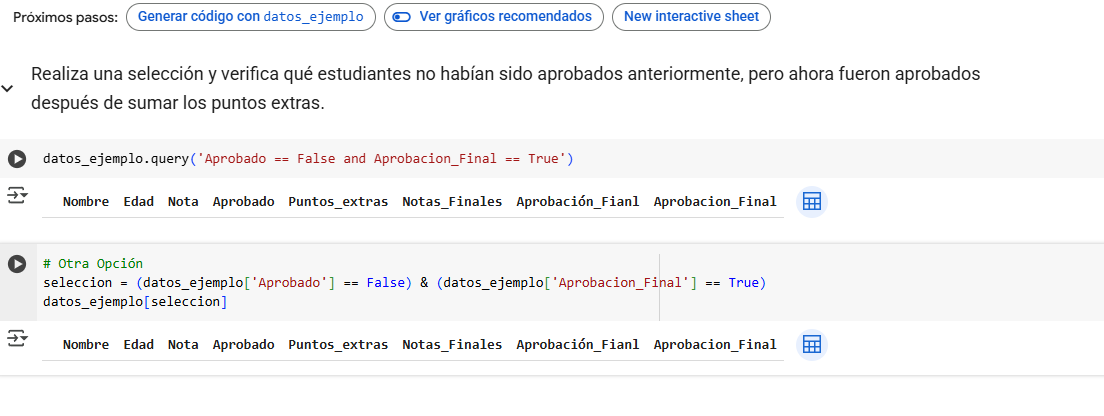Click 'Nombre' column header in second table

86,345
